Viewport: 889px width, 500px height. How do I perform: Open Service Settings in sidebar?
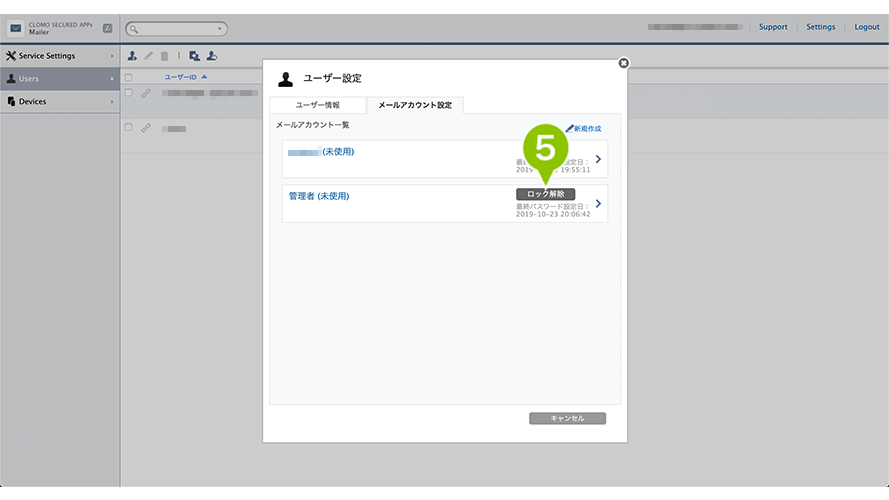pos(60,56)
